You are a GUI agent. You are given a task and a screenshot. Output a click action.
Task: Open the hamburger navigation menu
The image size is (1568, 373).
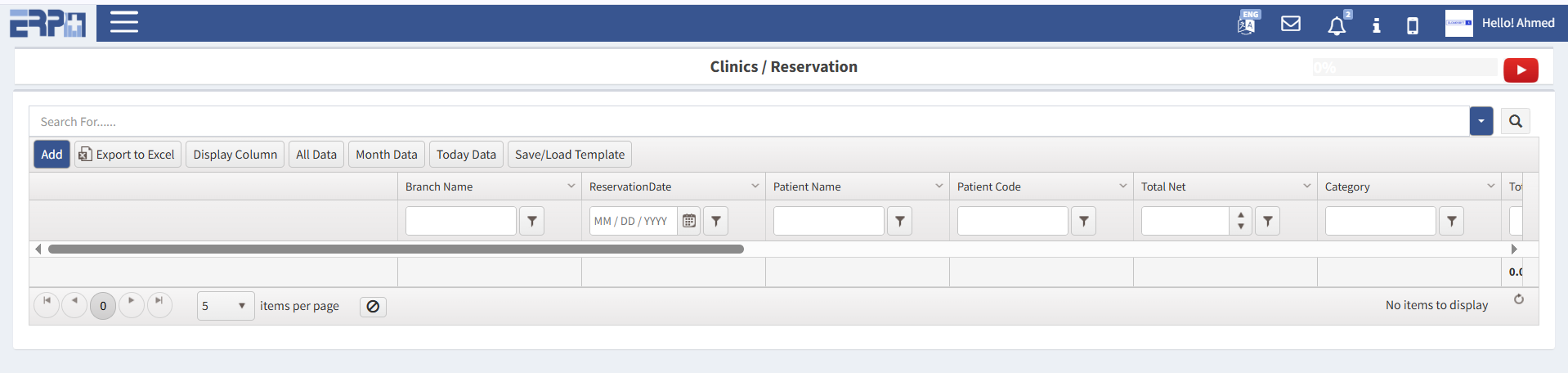(x=124, y=22)
